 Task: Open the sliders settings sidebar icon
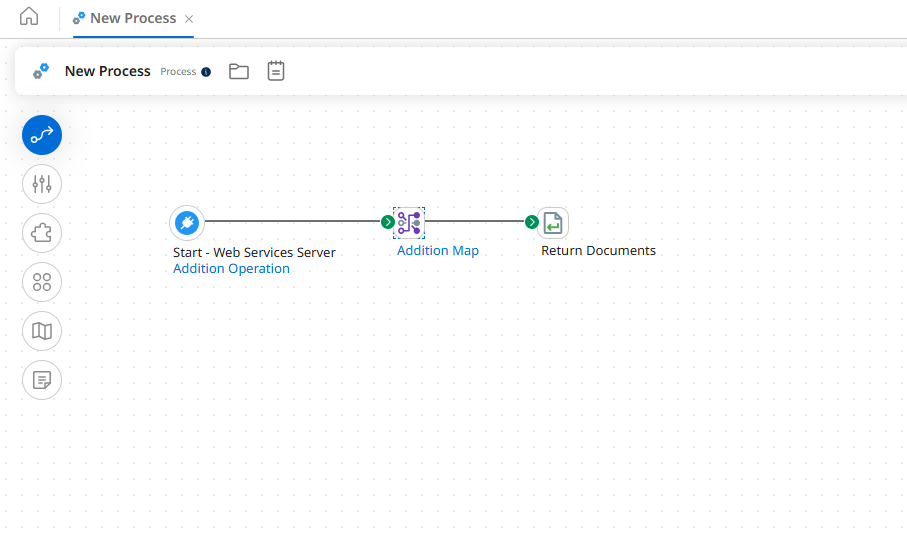pyautogui.click(x=42, y=184)
